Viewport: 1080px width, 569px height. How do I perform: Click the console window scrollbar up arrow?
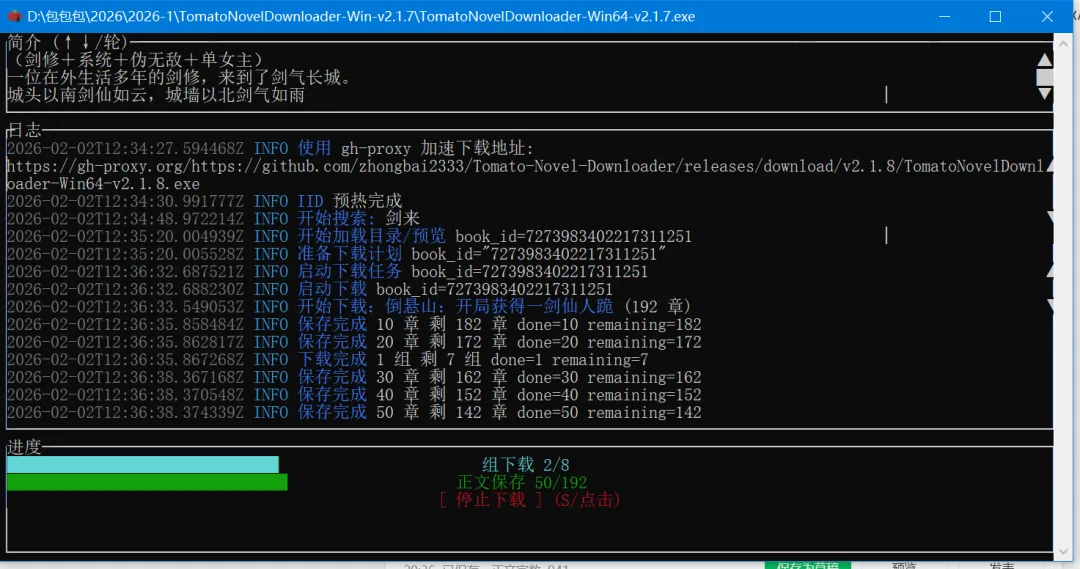1063,43
